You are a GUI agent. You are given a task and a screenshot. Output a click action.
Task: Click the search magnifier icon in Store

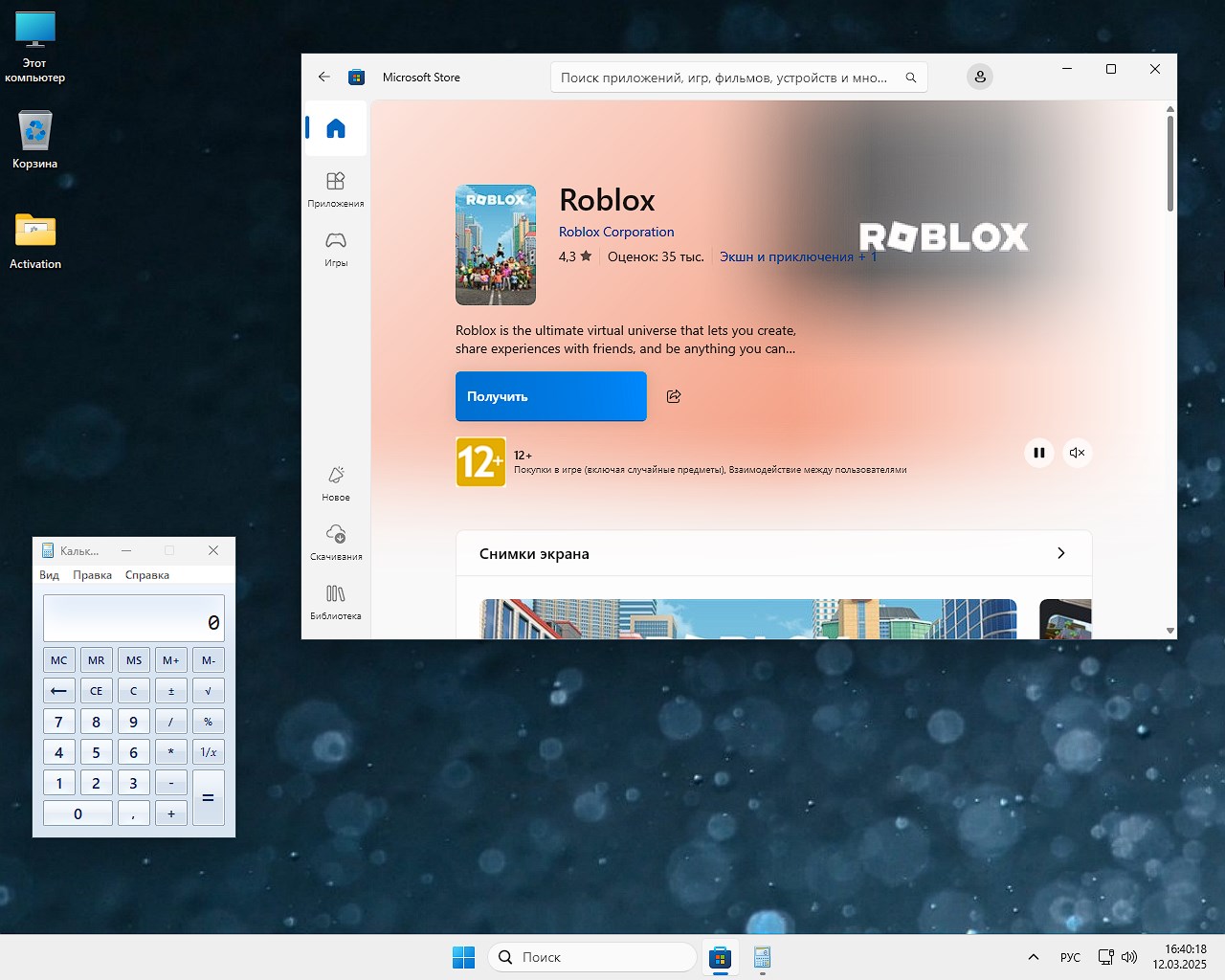point(911,78)
